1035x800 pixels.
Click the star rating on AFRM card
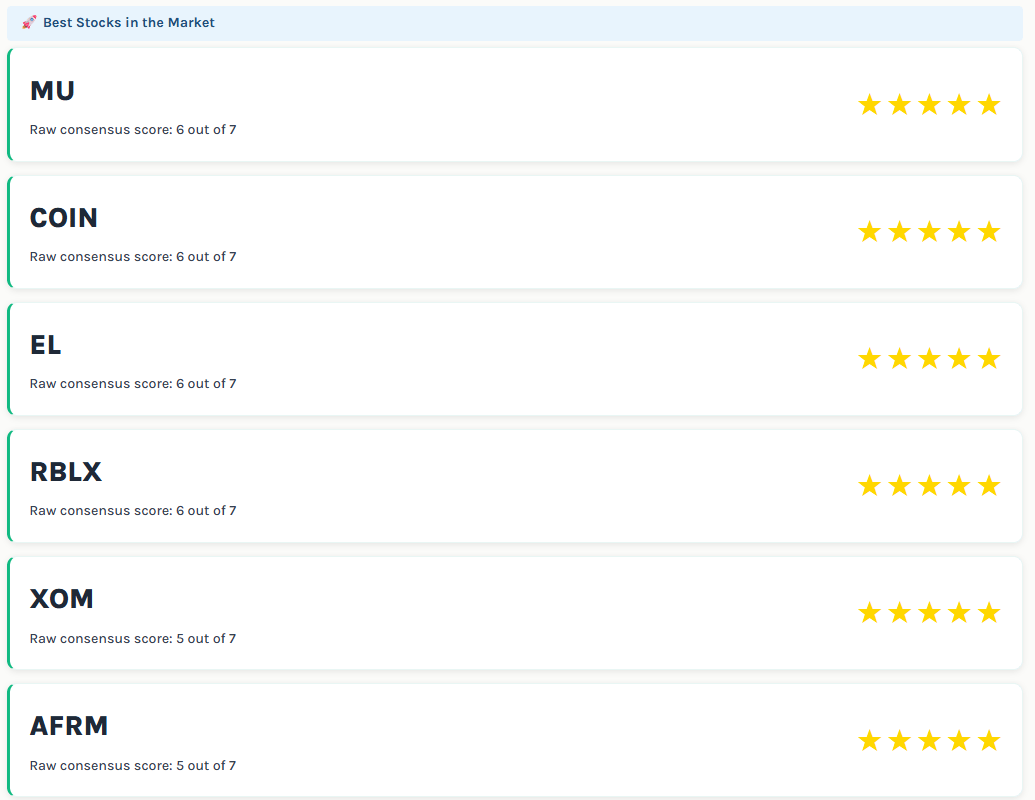pyautogui.click(x=929, y=740)
